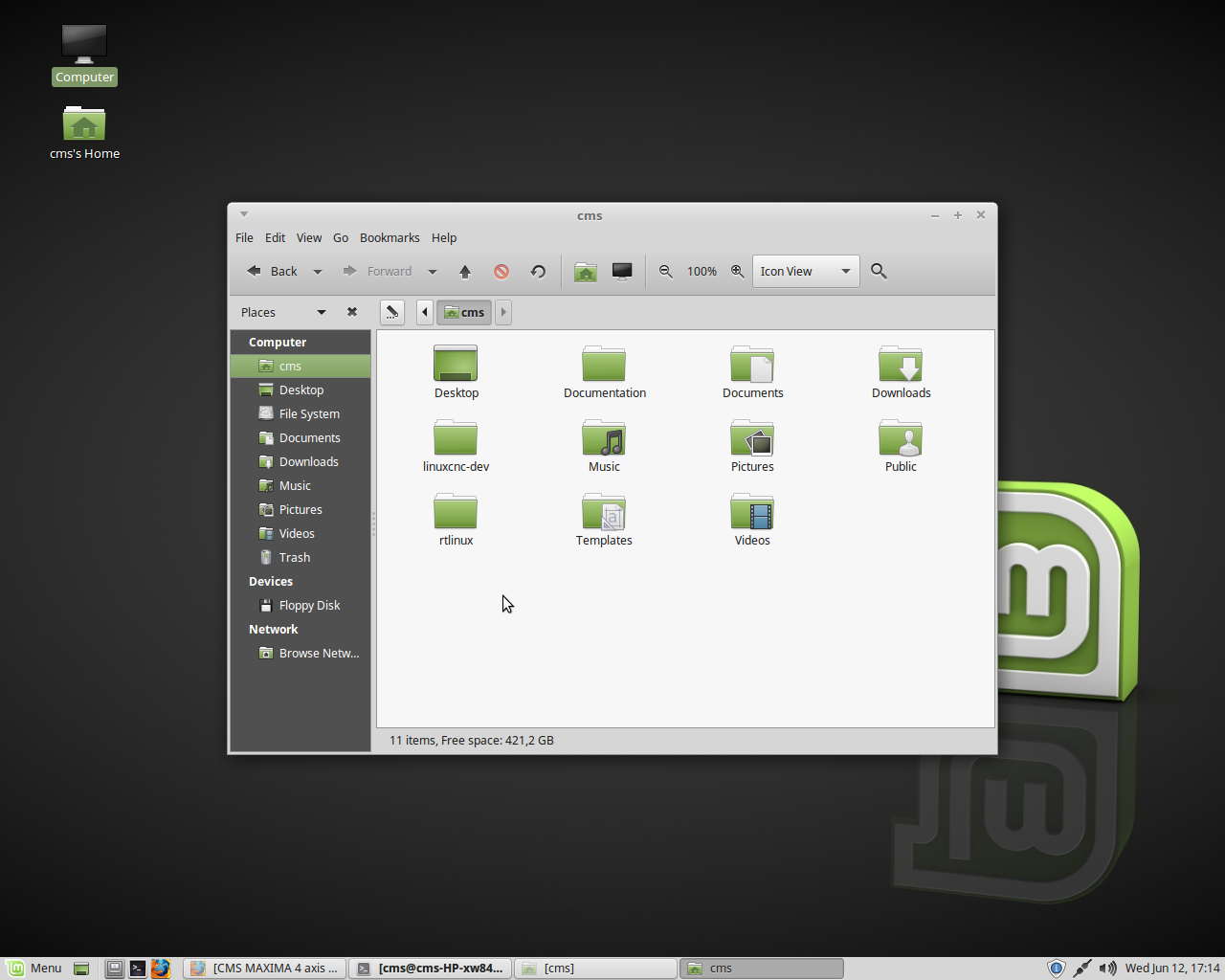Viewport: 1225px width, 980px height.
Task: Select the Documents folder in the file pane
Action: pos(753,372)
